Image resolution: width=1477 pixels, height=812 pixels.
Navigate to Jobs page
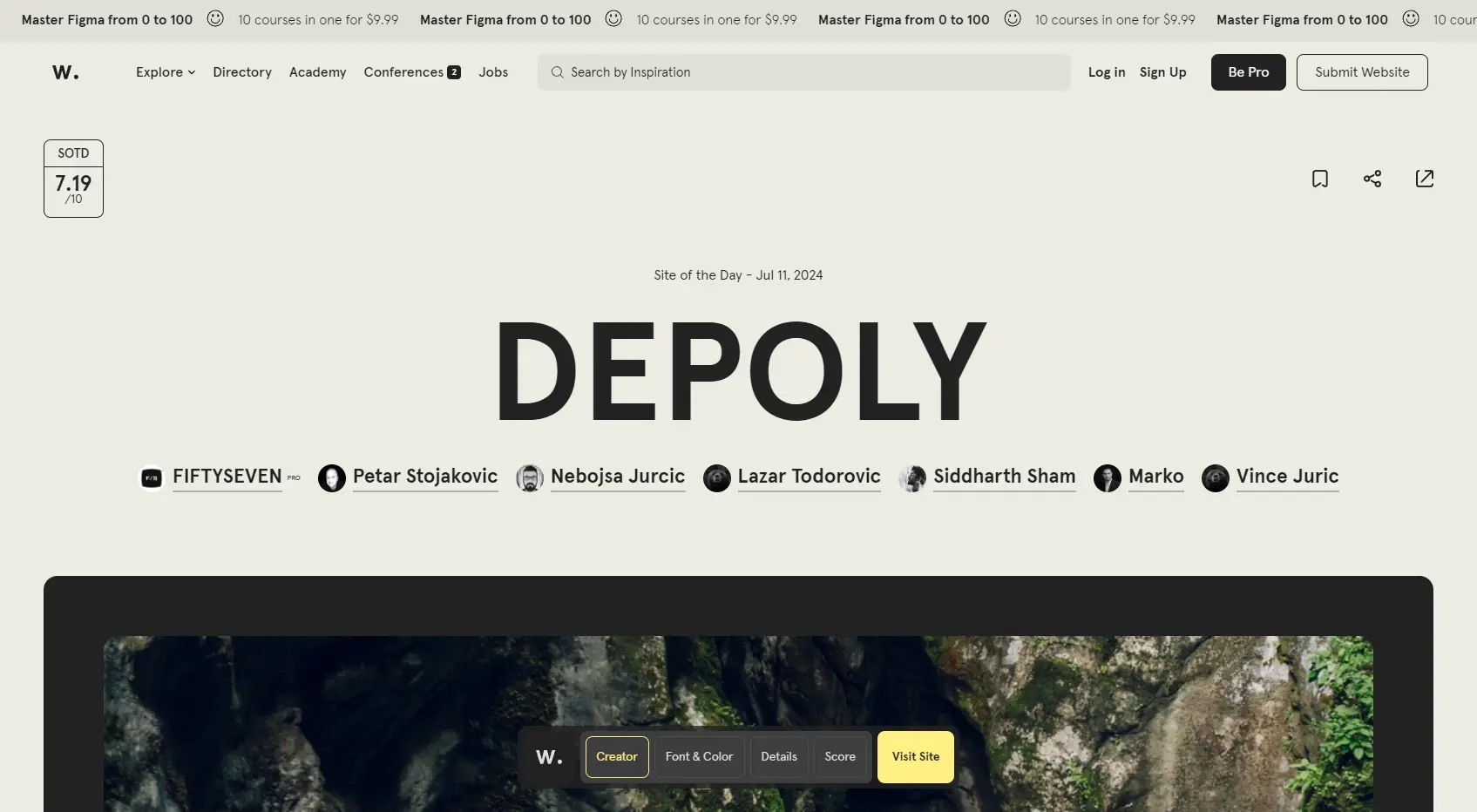493,72
